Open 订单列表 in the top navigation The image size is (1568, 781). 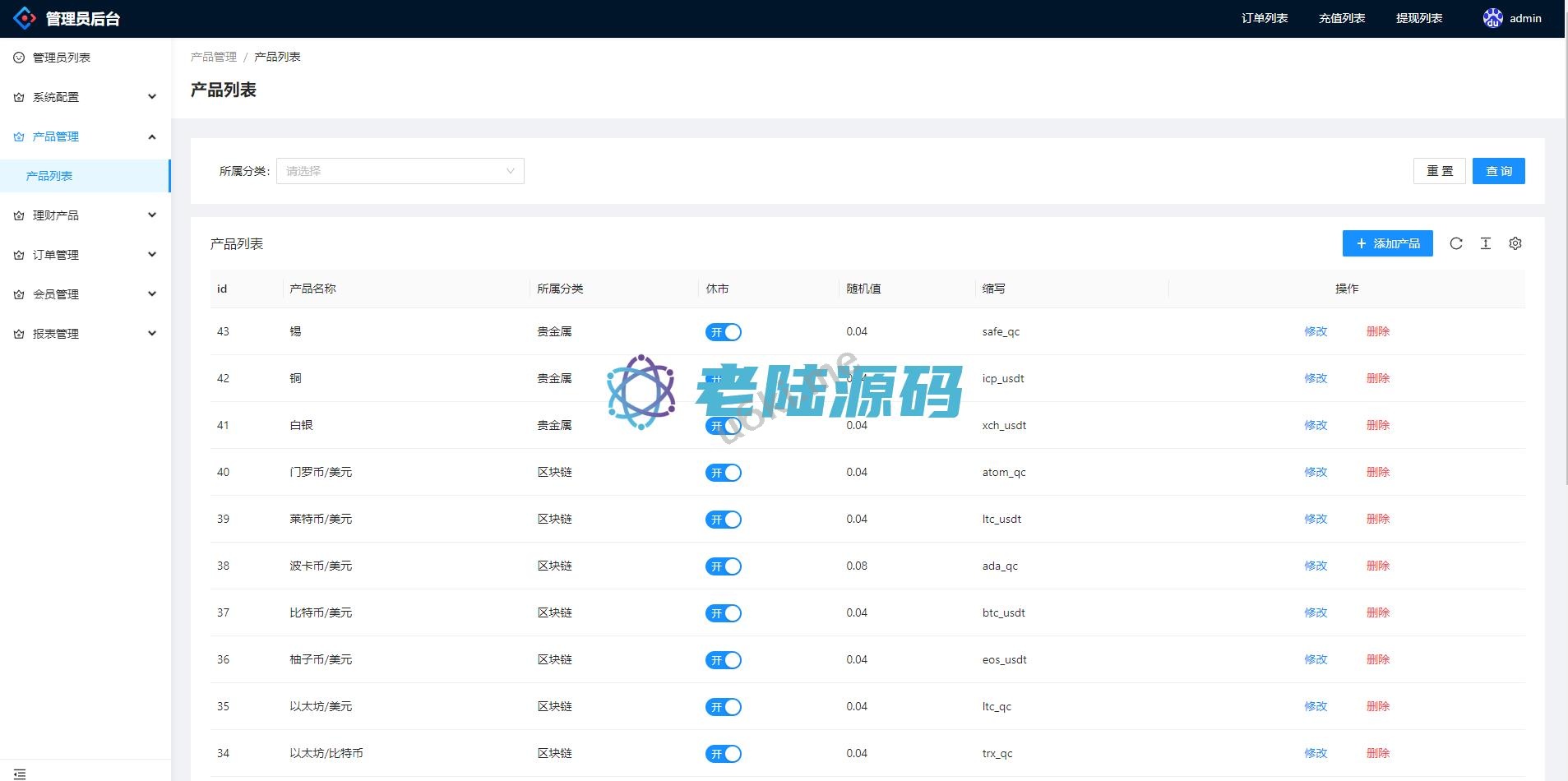point(1264,18)
